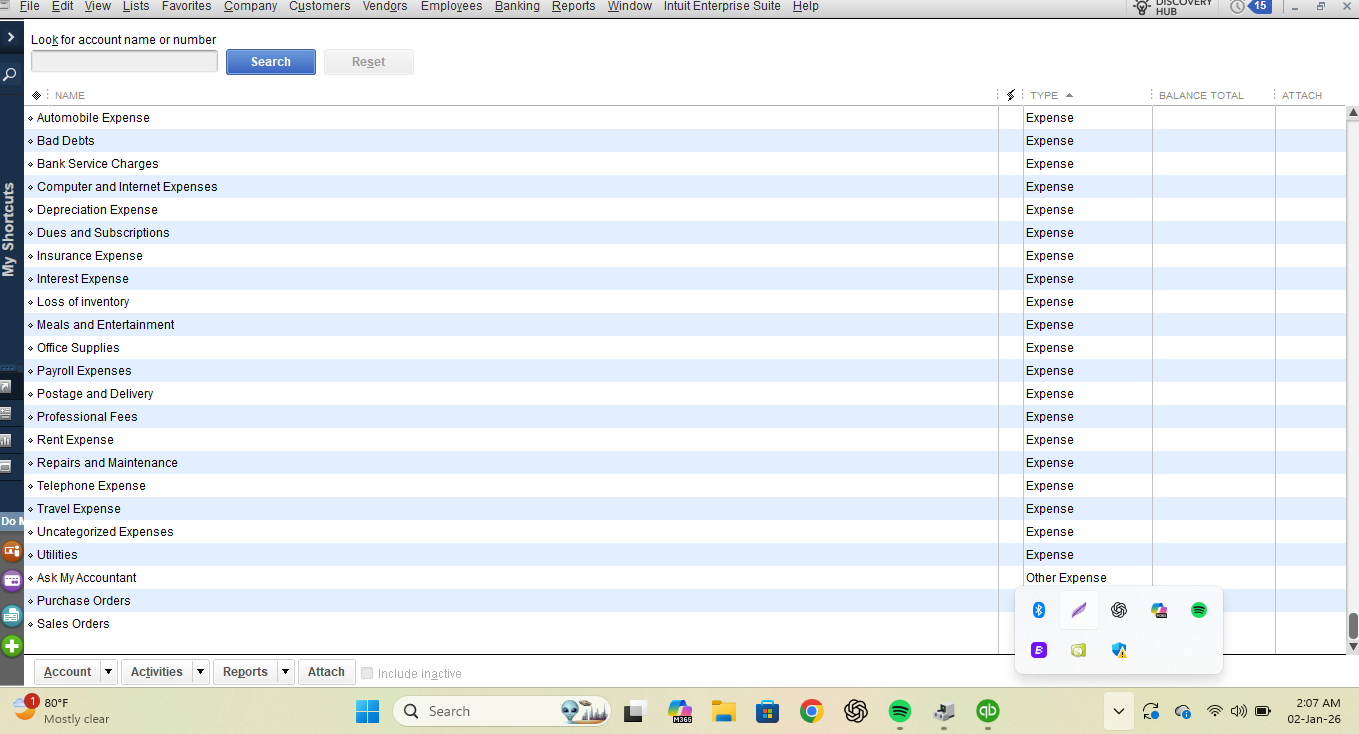Click the account list vertical scrollbar thumb
Image resolution: width=1359 pixels, height=734 pixels.
coord(1353,626)
